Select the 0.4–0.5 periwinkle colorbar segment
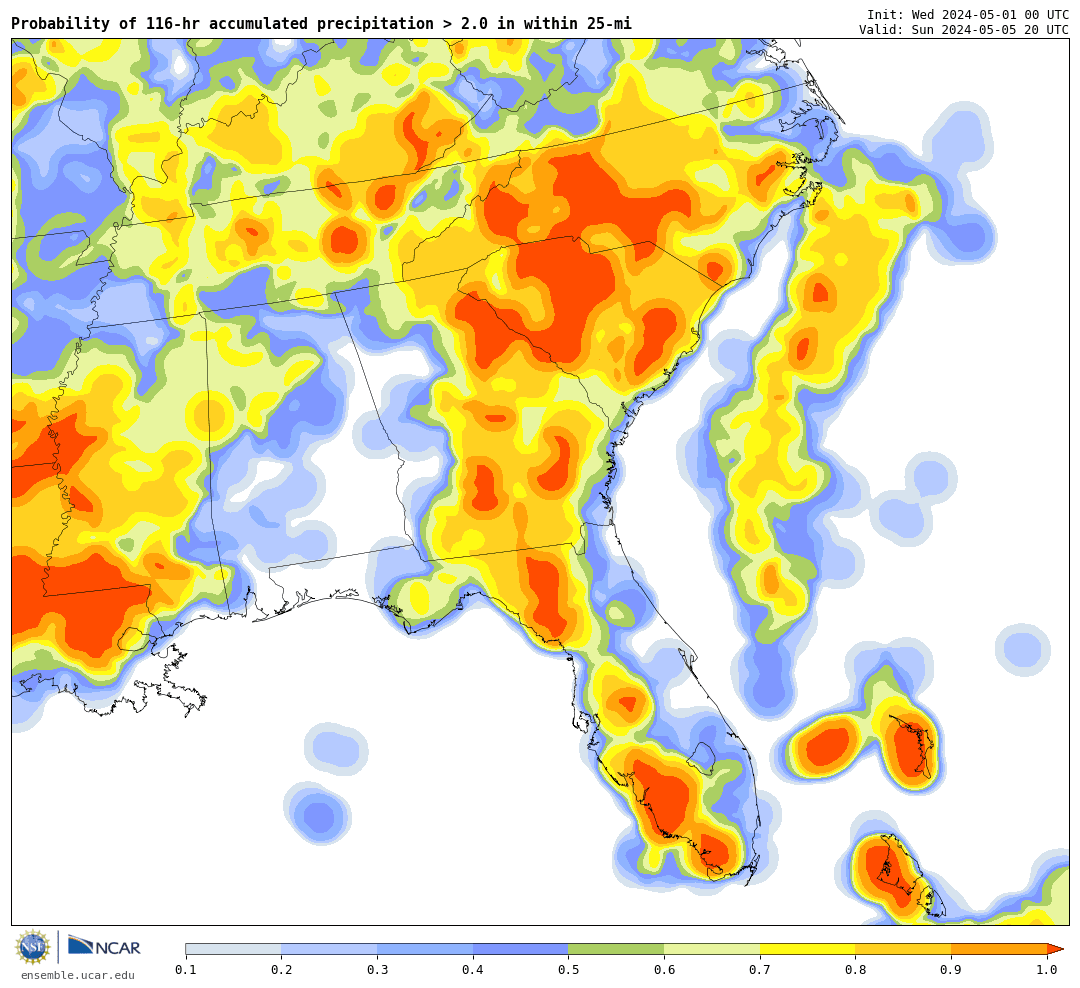The height and width of the screenshot is (988, 1080). (x=520, y=949)
